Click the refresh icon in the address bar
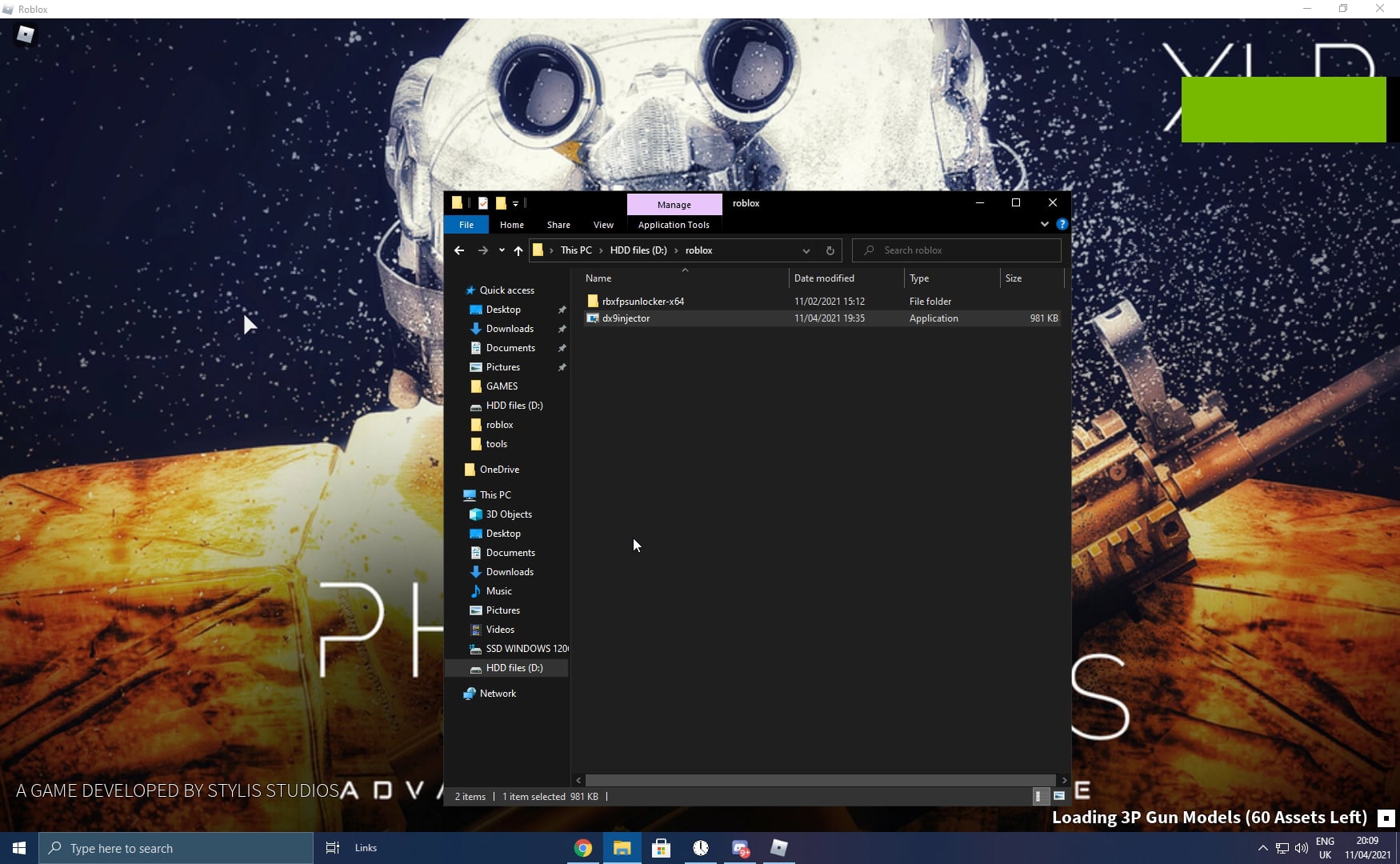 [830, 250]
